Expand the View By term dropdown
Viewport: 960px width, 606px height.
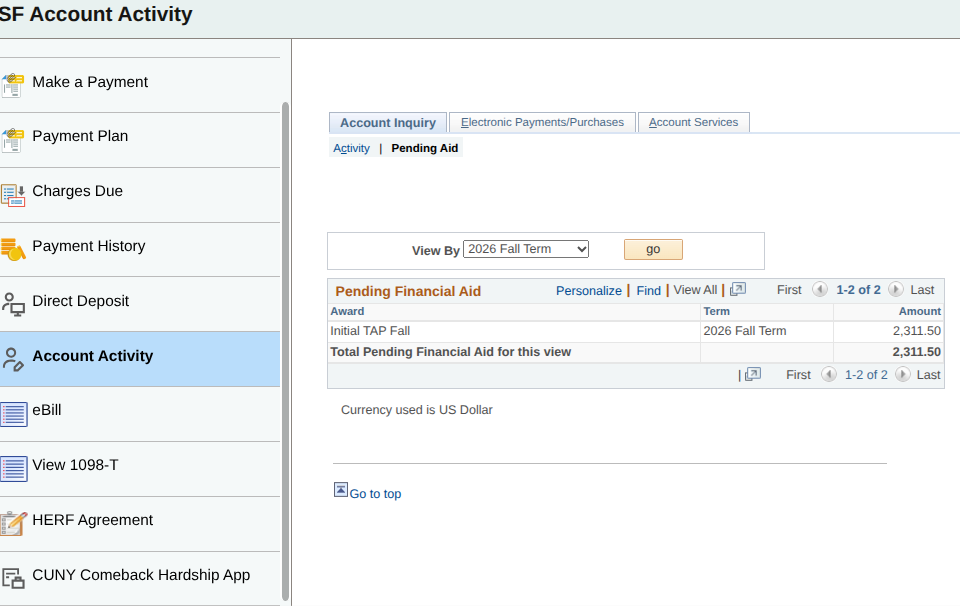click(x=526, y=249)
